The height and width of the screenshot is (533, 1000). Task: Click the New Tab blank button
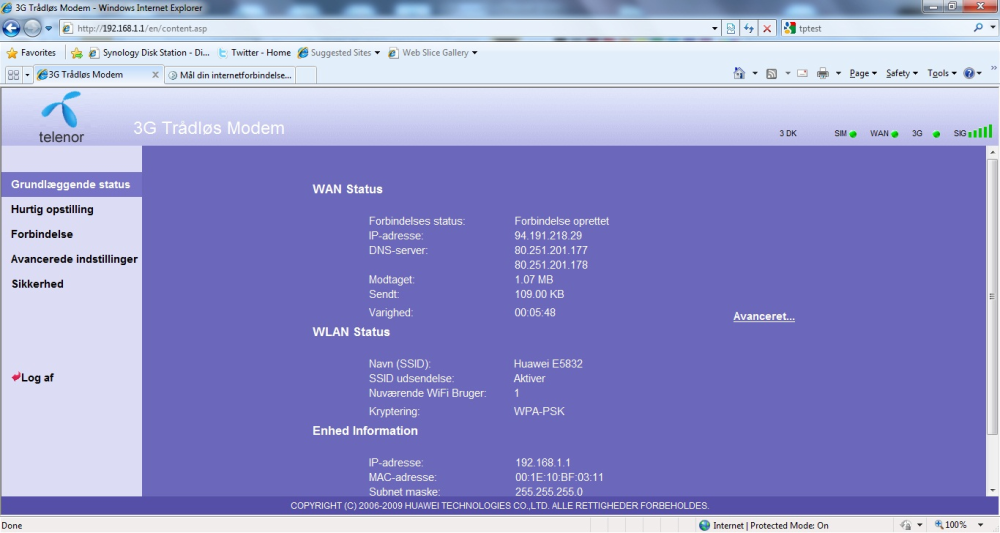[306, 75]
